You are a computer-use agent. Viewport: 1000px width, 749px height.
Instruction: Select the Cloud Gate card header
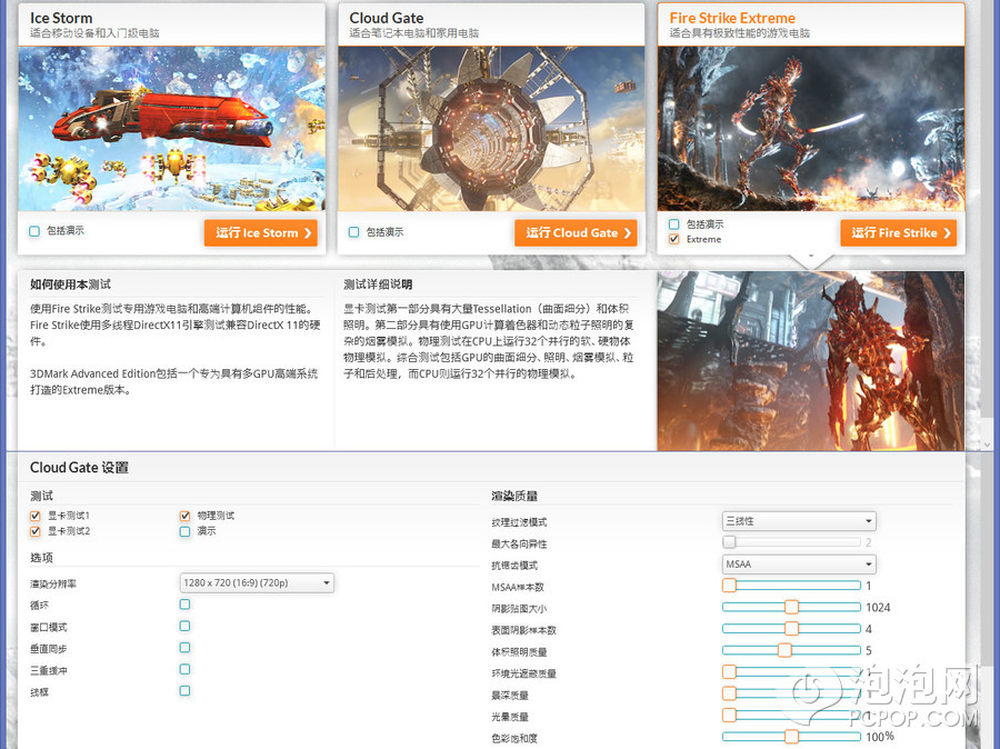pos(491,24)
